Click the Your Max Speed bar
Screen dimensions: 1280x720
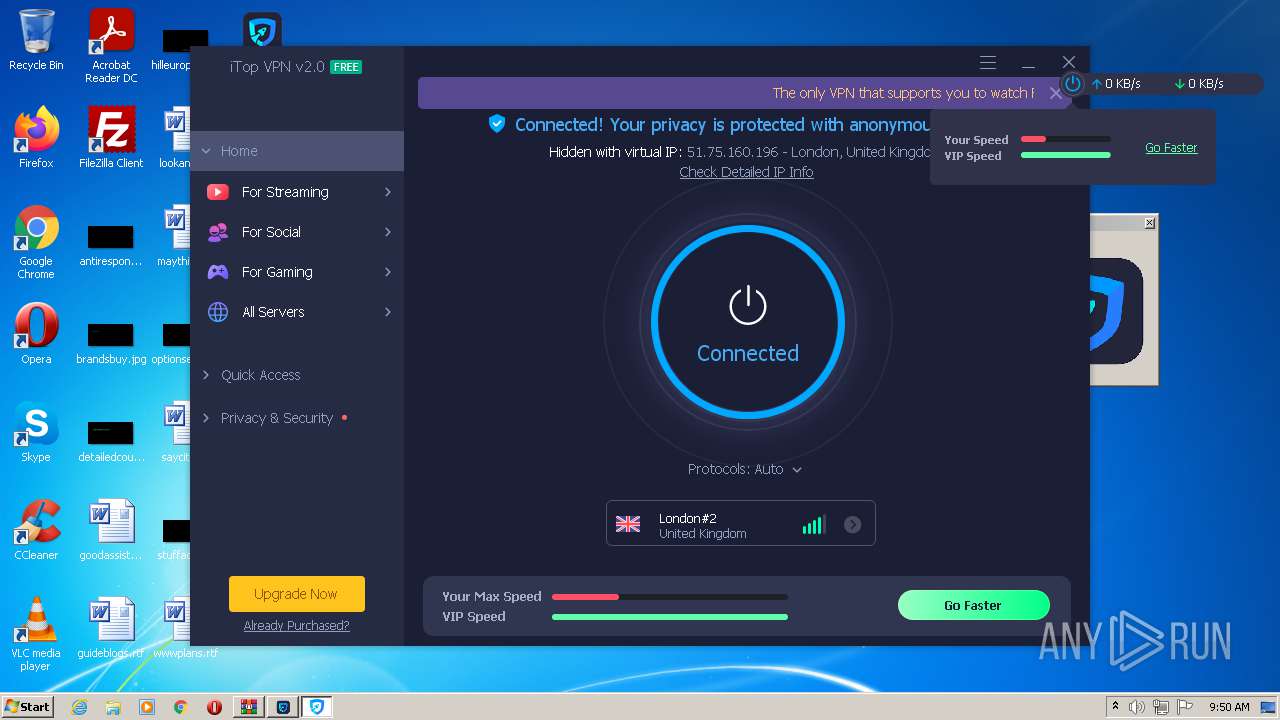670,597
